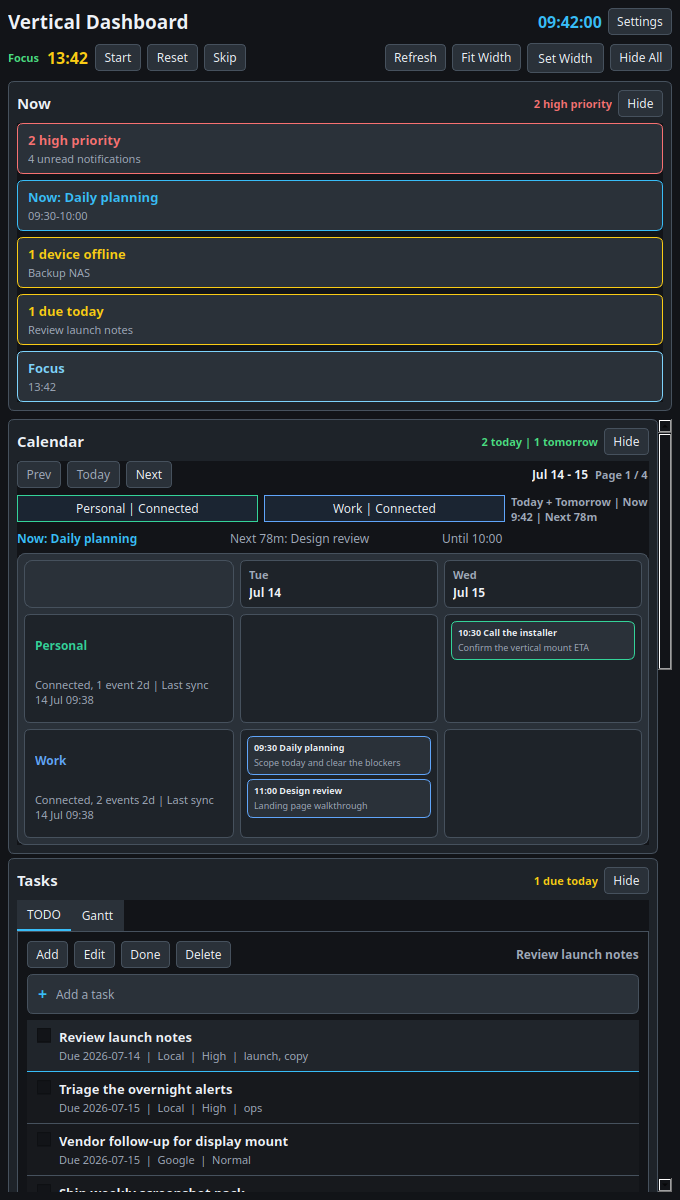Image resolution: width=680 pixels, height=1200 pixels.
Task: Click 'Next 78m: Design review' text
Action: (300, 539)
